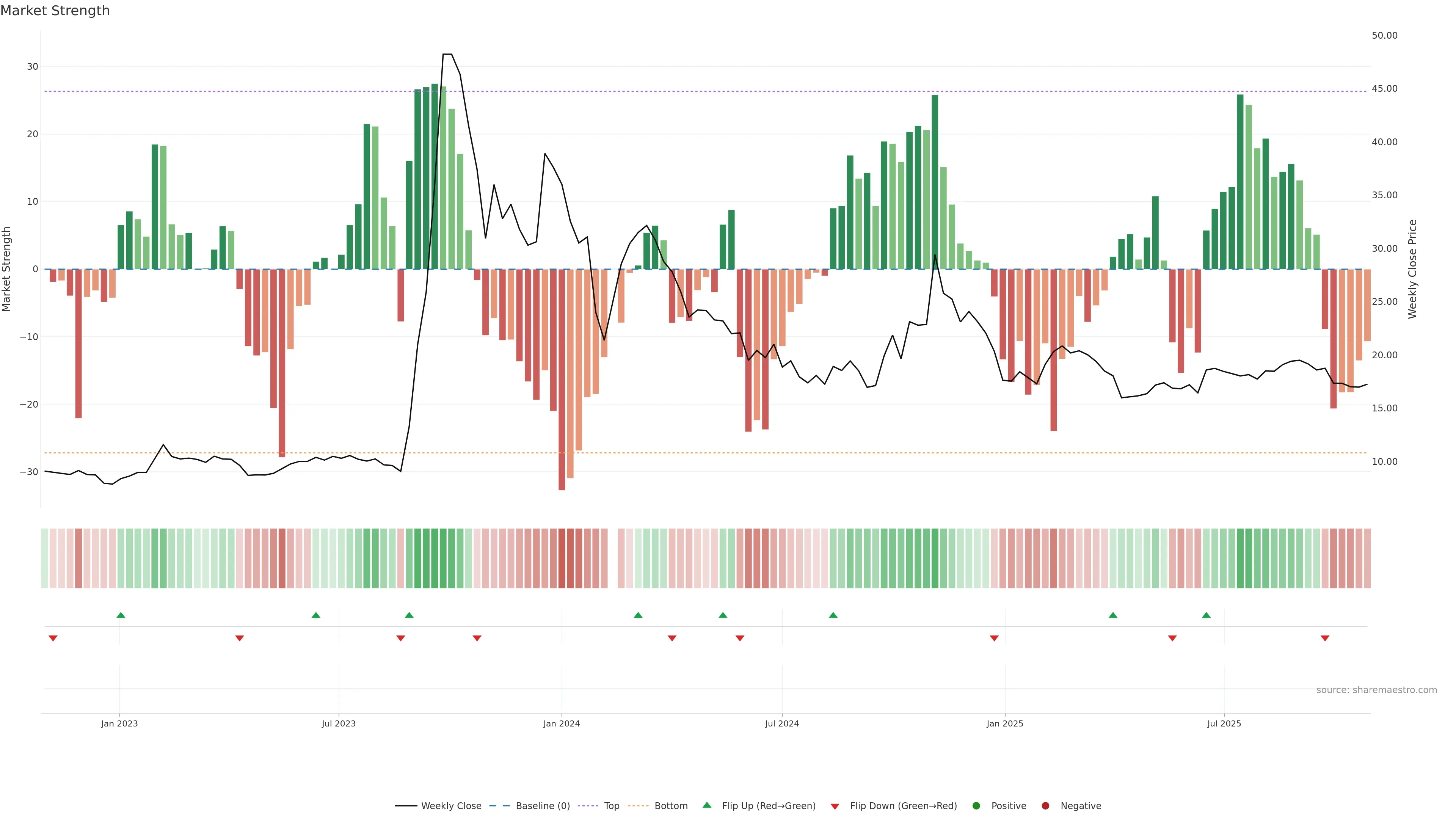Click the Flip Up green triangle legend icon
This screenshot has width=1456, height=819.
coord(706,805)
